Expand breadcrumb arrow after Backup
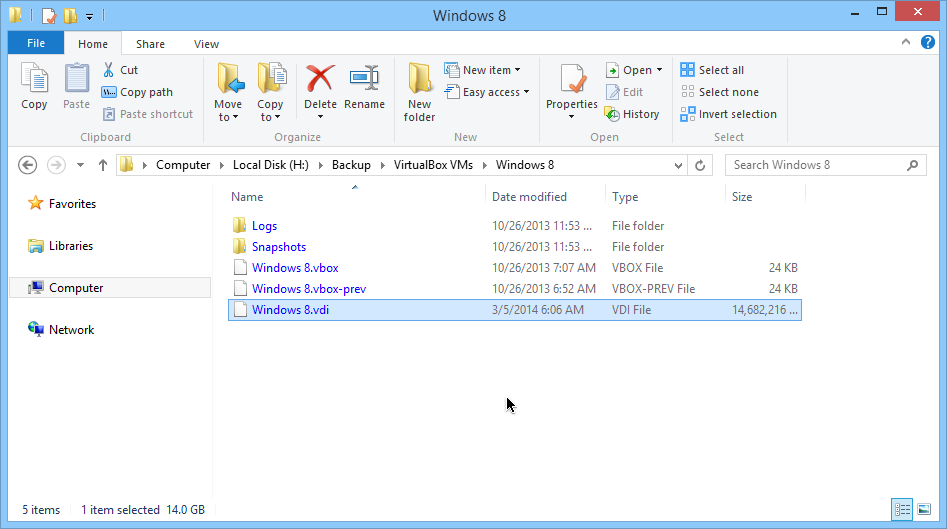947x529 pixels. [x=382, y=165]
